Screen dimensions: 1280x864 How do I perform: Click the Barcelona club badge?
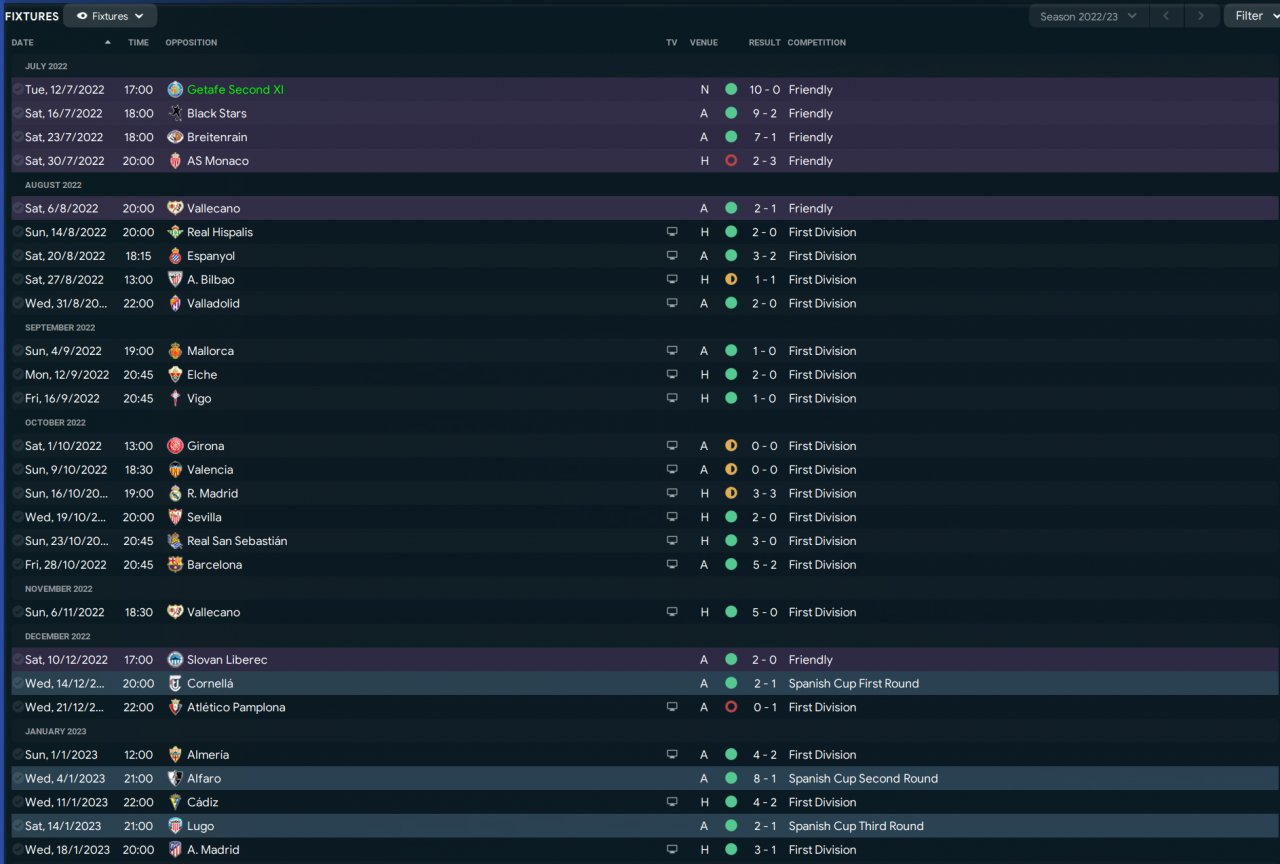[175, 565]
